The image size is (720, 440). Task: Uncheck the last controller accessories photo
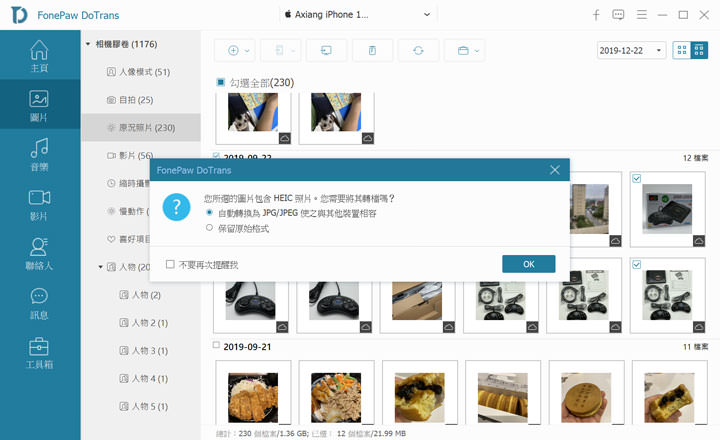click(636, 265)
